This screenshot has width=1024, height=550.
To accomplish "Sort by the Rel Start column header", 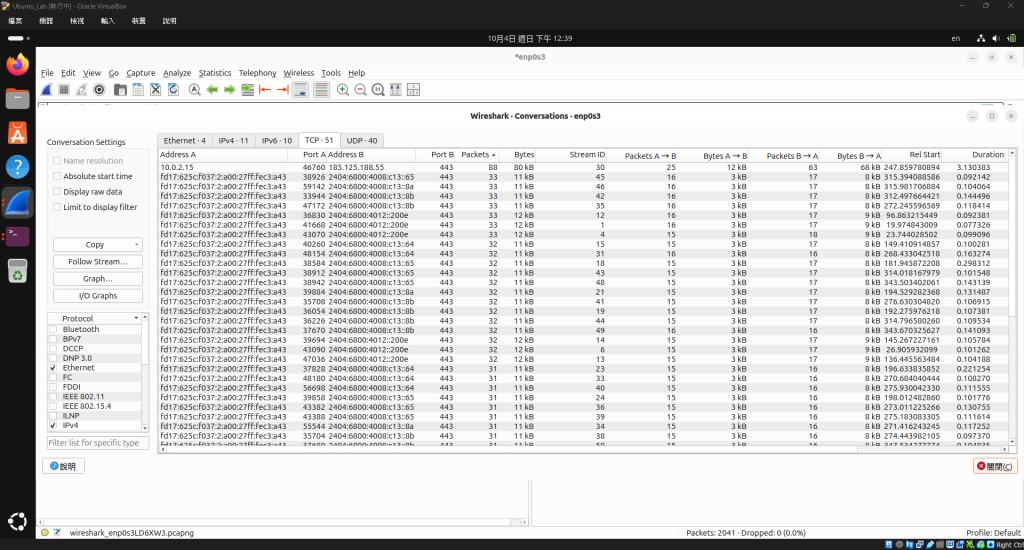I will click(x=913, y=155).
